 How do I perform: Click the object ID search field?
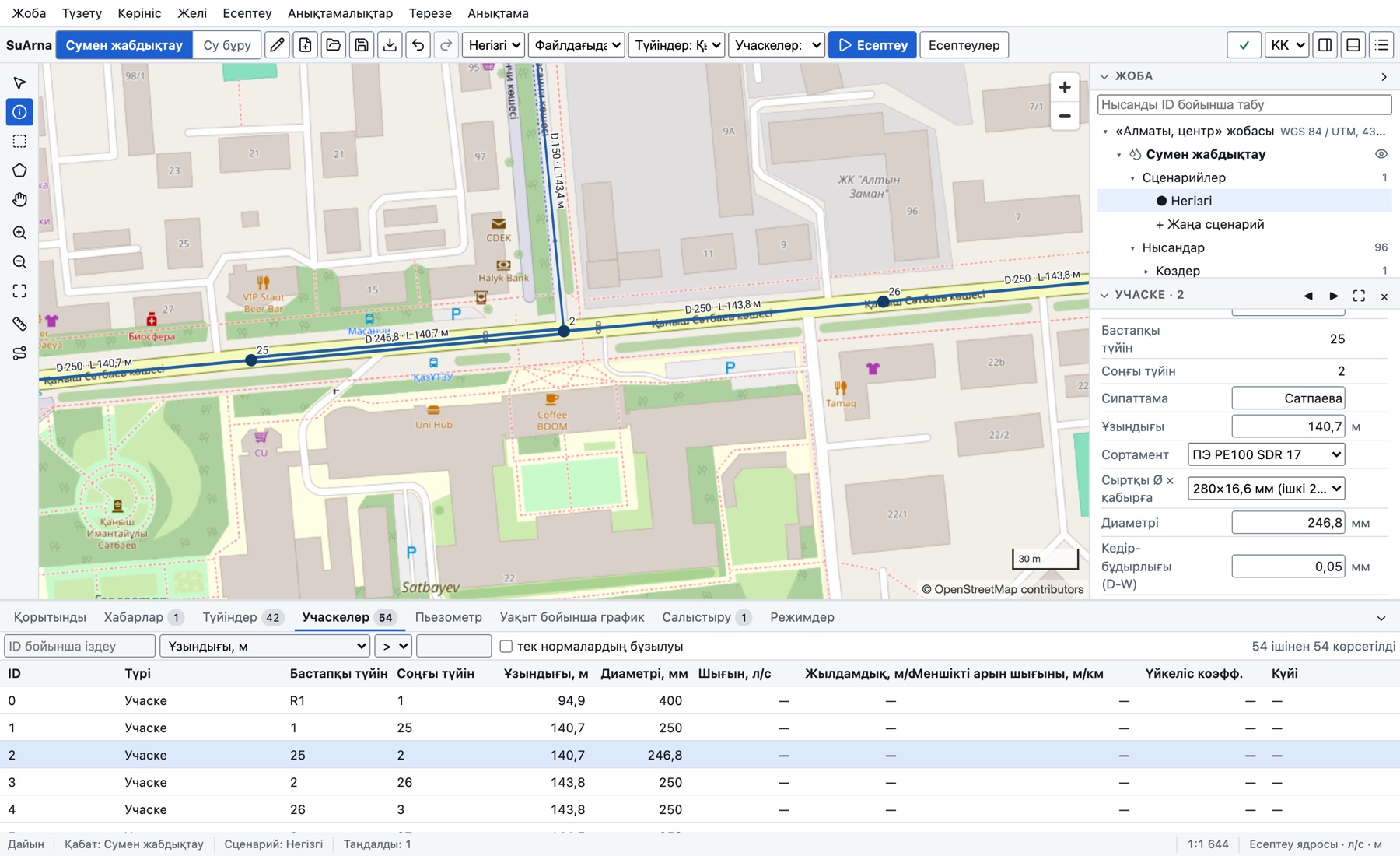1244,104
